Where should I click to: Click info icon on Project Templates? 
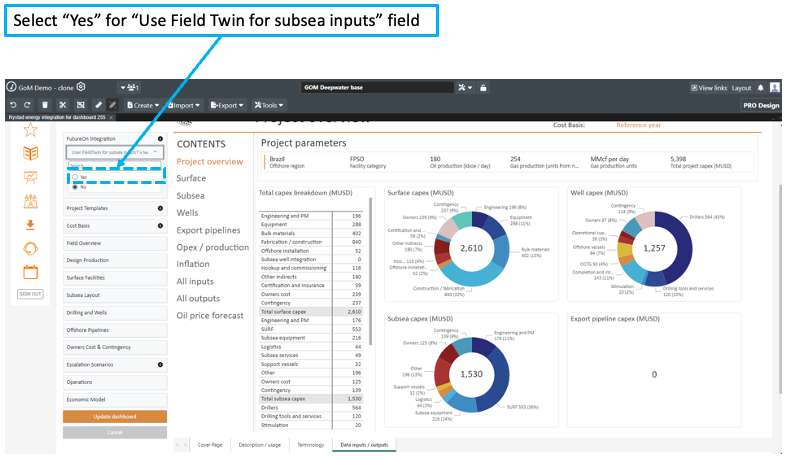tap(160, 208)
